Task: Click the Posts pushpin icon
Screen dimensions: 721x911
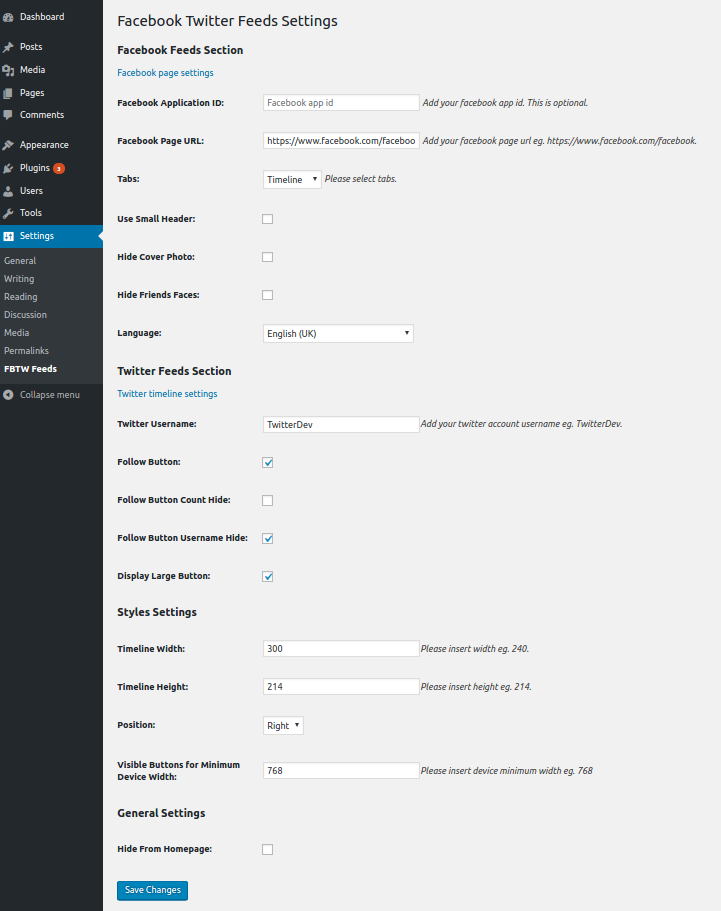Action: coord(8,47)
